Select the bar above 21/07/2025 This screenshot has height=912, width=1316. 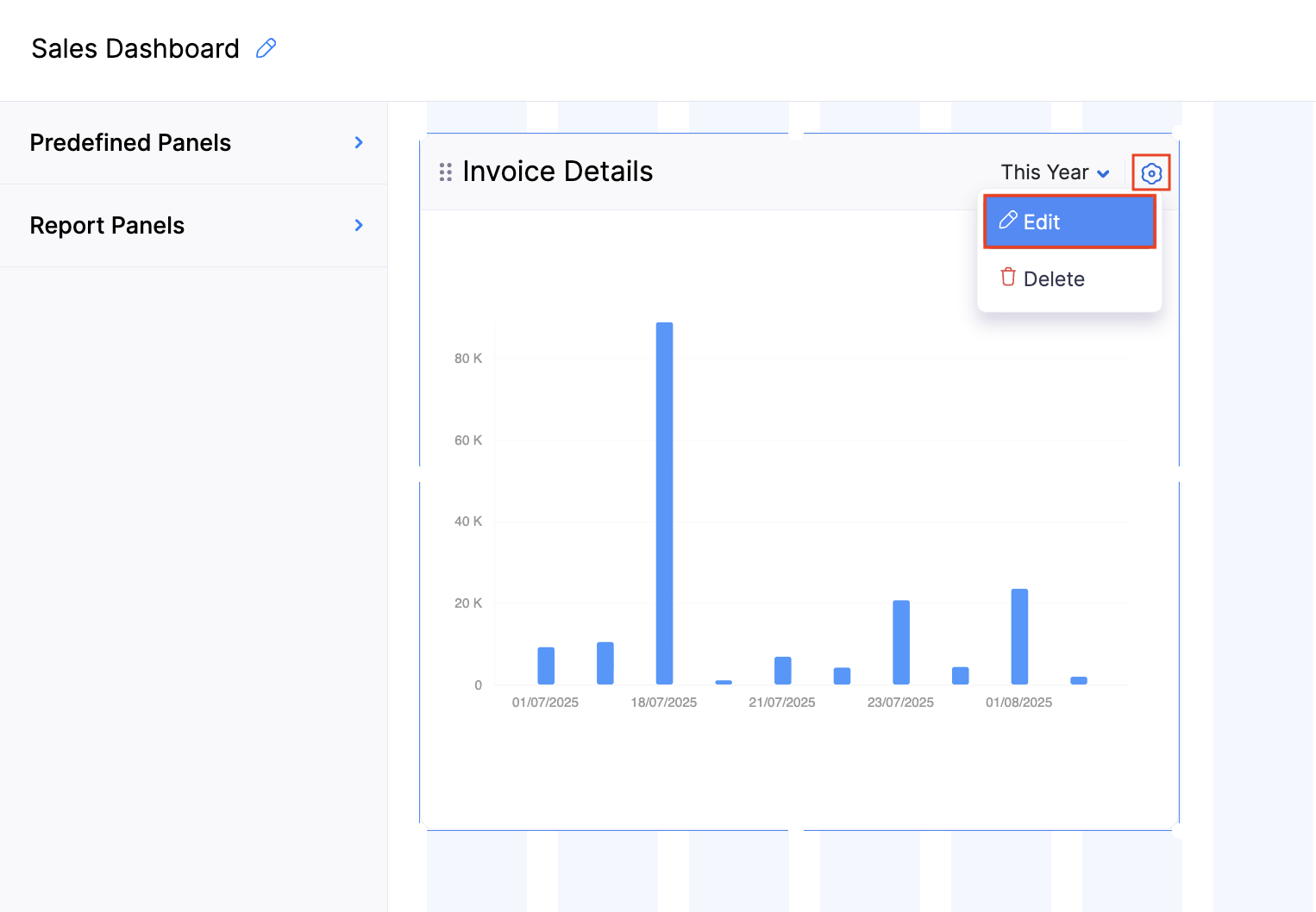tap(782, 671)
